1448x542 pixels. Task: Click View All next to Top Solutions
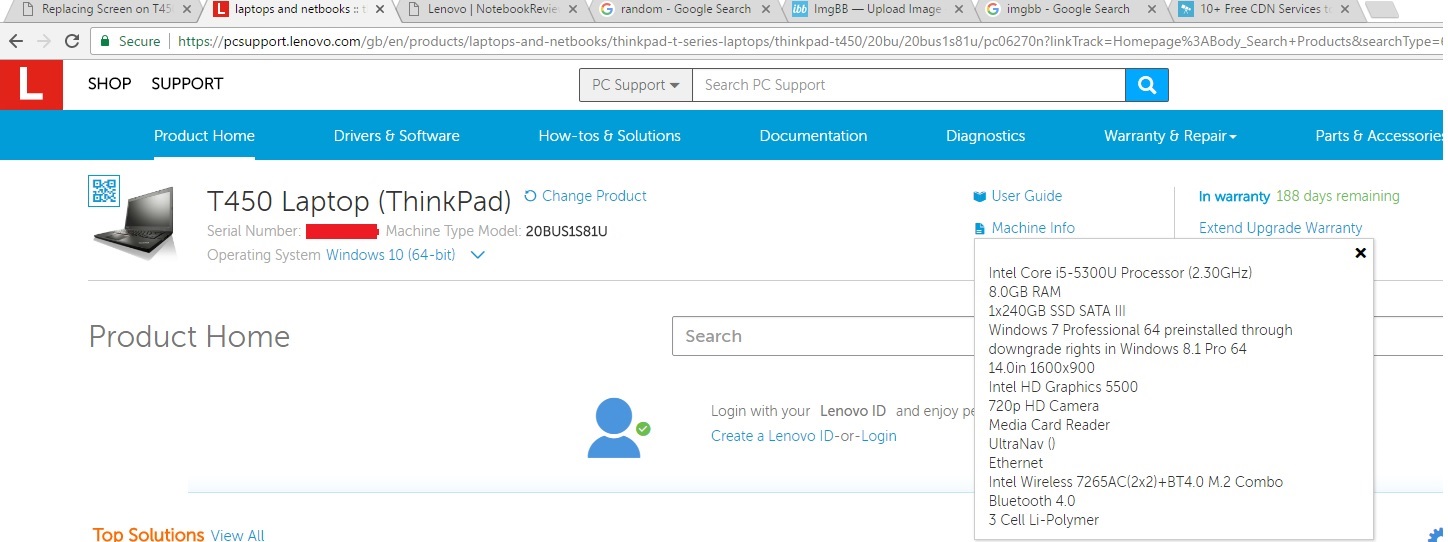click(237, 536)
